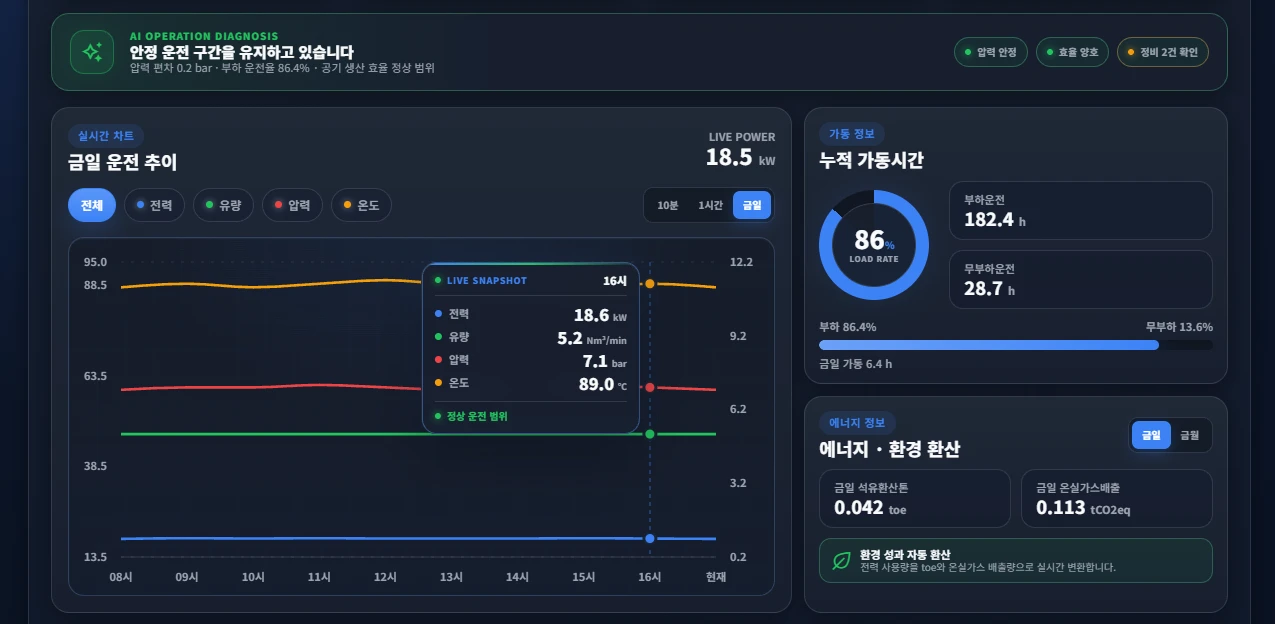Screen dimensions: 1275x624
Task: Select 금일 in energy info panel
Action: 1151,435
